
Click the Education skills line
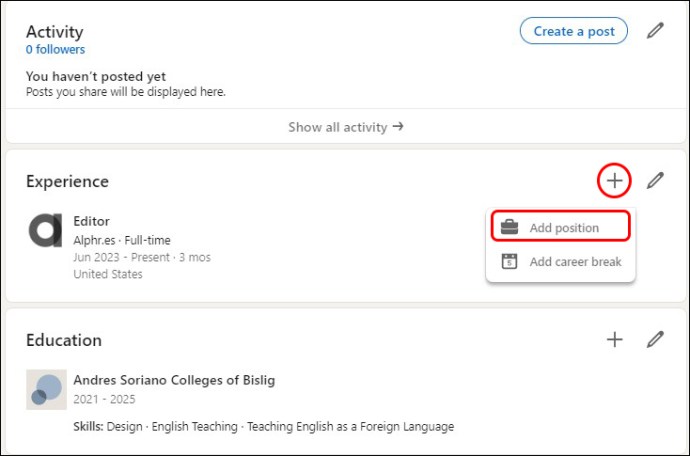pos(264,427)
